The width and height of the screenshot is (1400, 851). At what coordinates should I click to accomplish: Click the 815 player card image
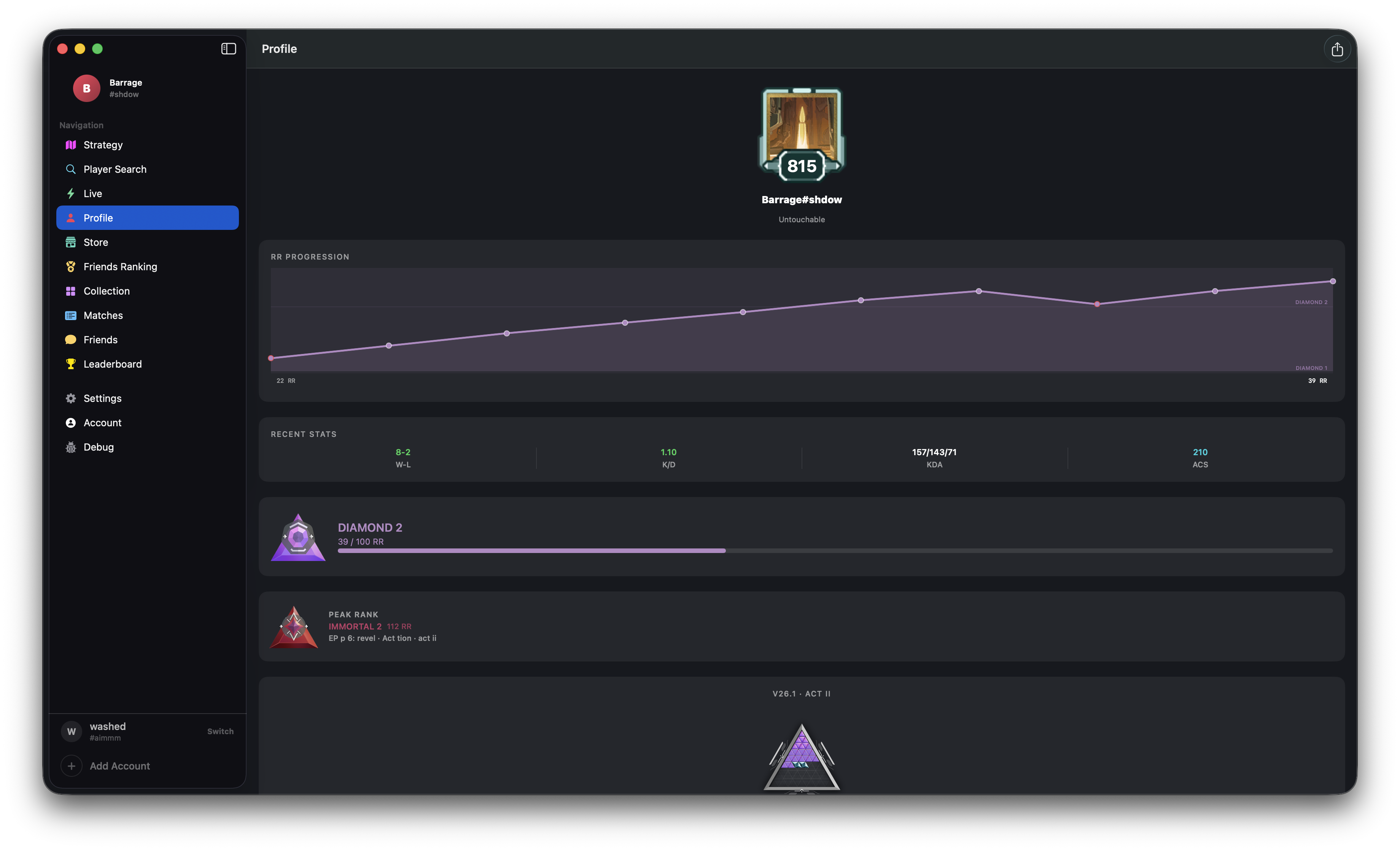[x=801, y=134]
